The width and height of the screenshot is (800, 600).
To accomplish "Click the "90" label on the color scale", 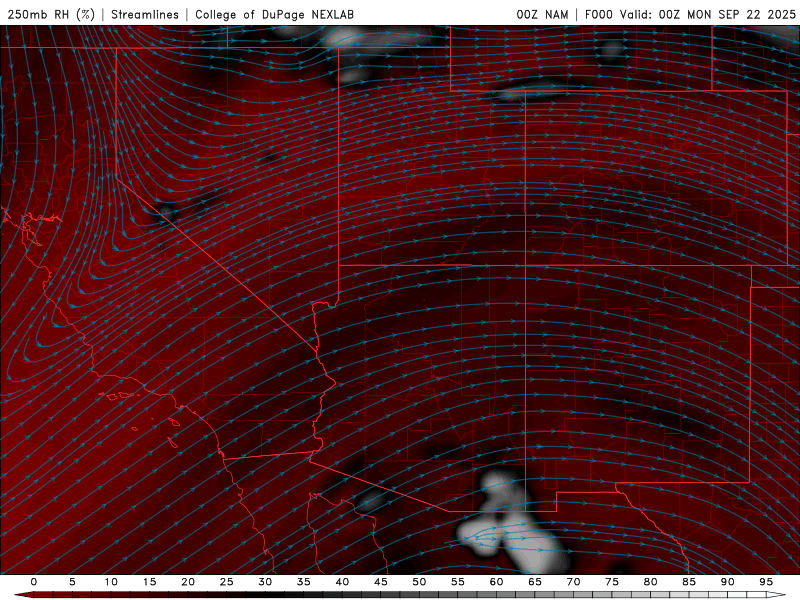I will click(x=728, y=582).
